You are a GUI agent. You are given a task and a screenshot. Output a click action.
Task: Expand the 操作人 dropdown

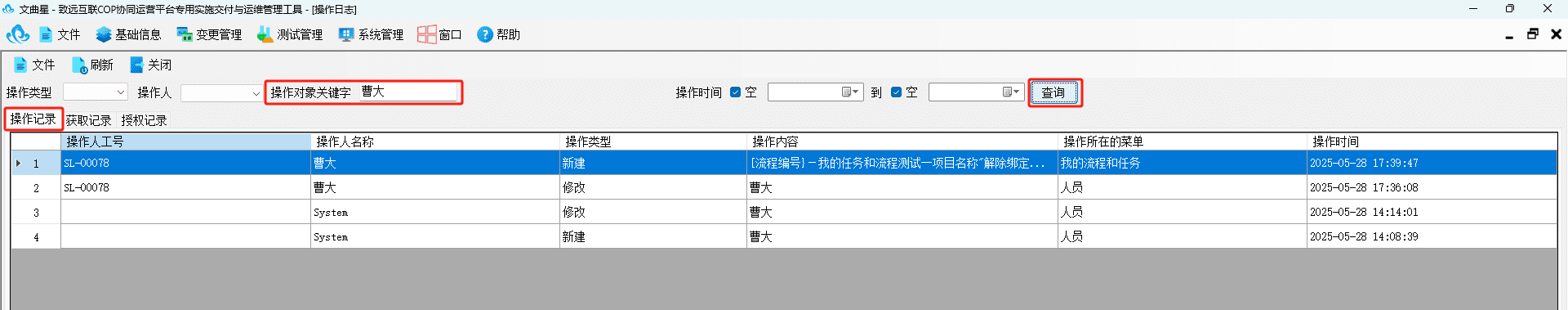pyautogui.click(x=256, y=93)
